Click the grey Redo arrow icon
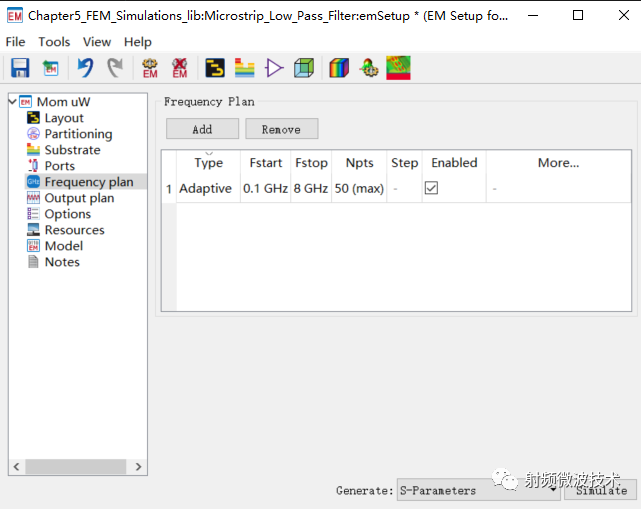This screenshot has width=641, height=509. point(115,67)
